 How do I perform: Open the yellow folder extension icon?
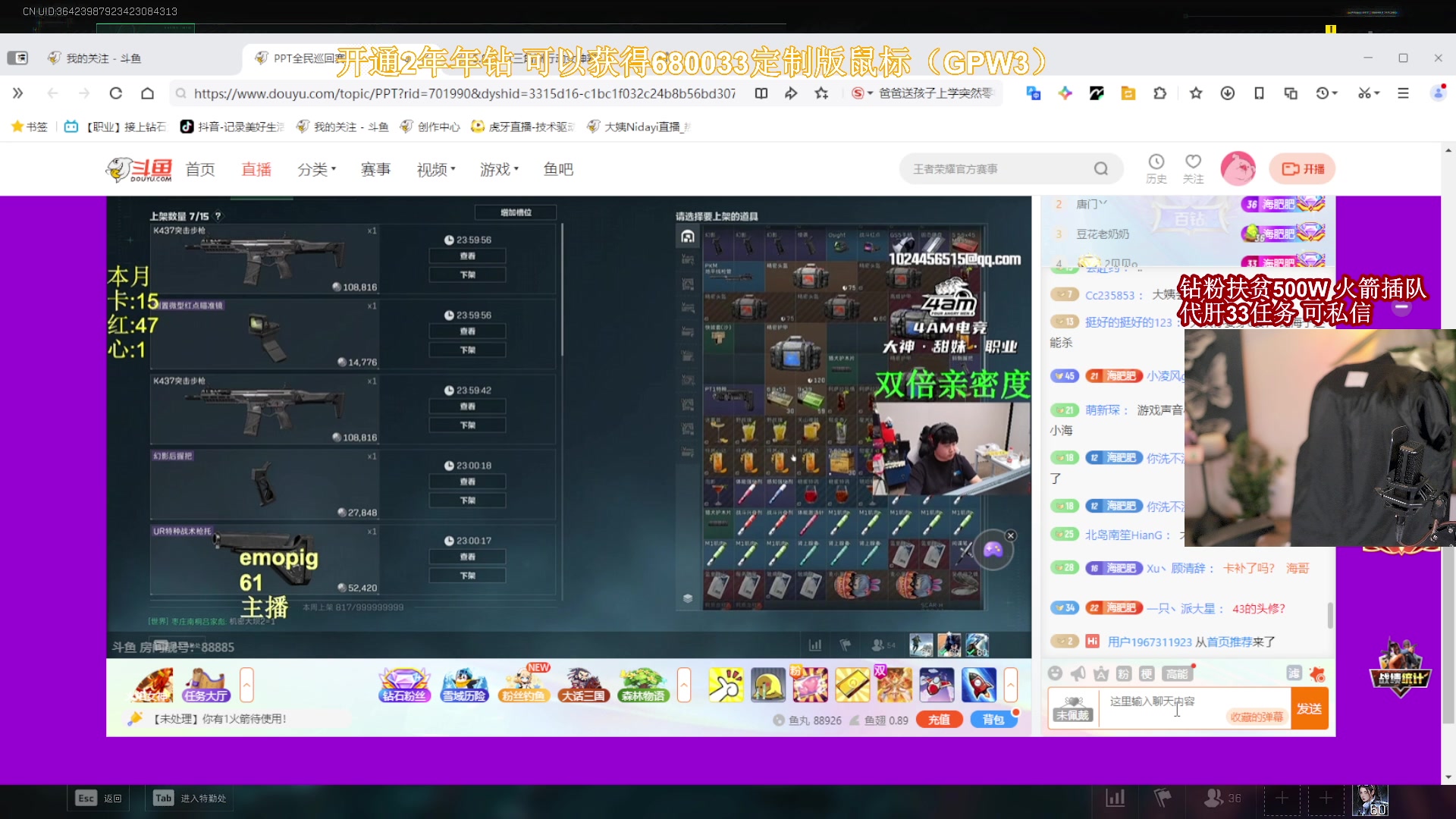(x=1128, y=93)
